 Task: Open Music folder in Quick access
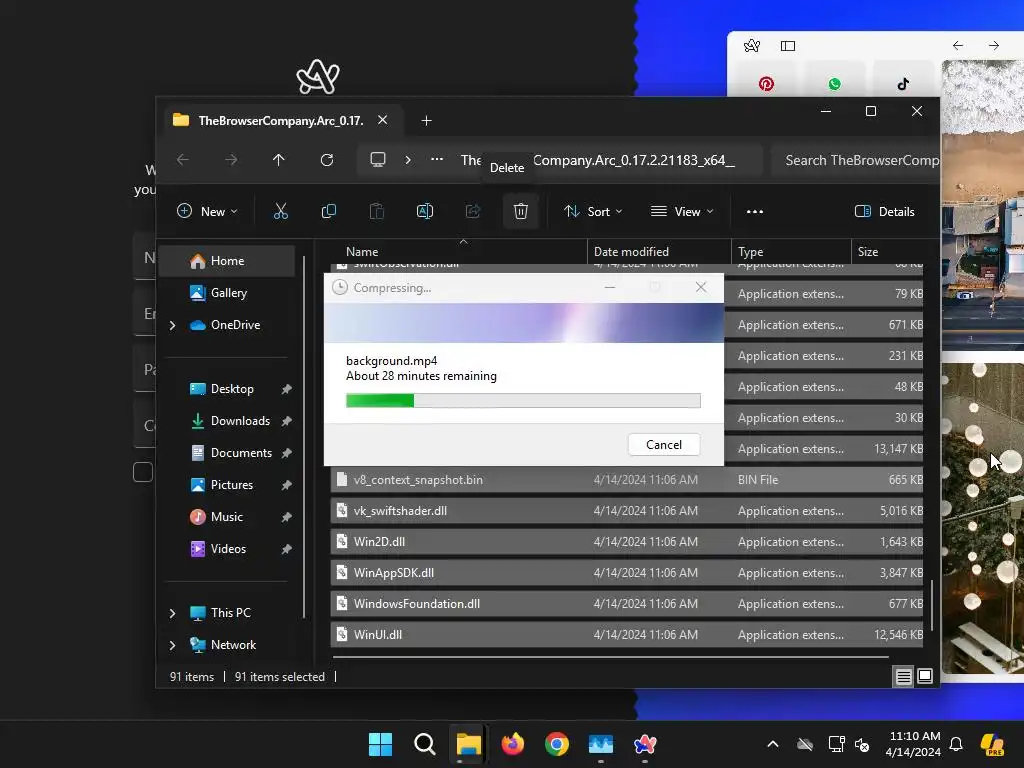point(227,517)
